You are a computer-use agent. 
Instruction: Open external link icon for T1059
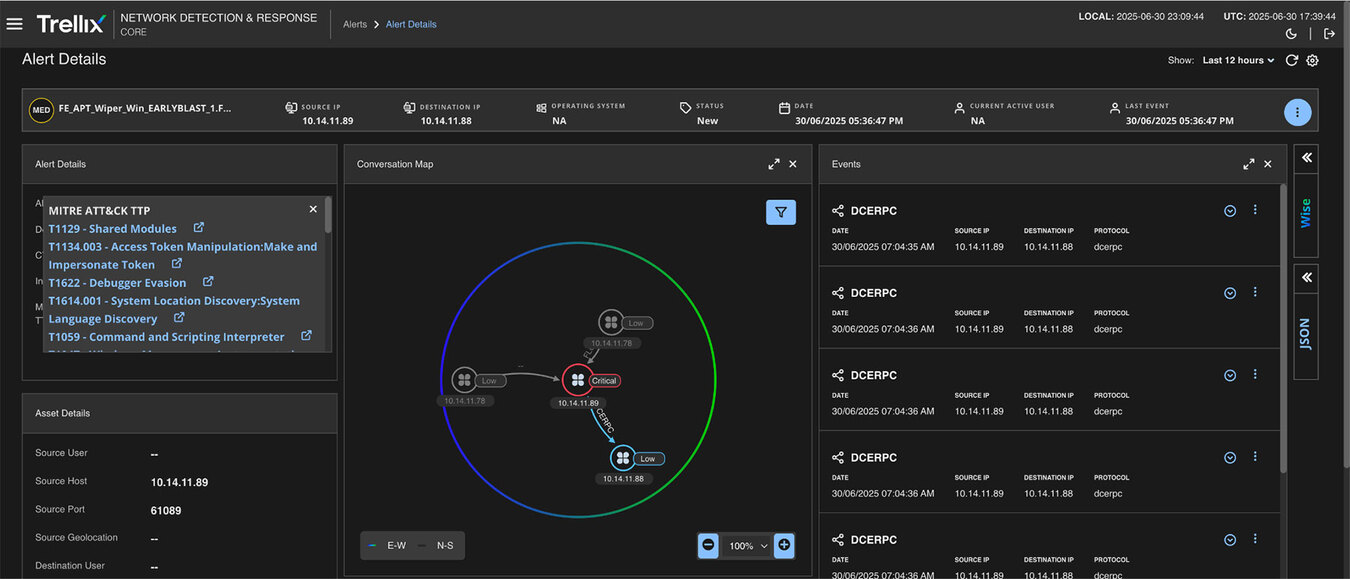(x=306, y=336)
